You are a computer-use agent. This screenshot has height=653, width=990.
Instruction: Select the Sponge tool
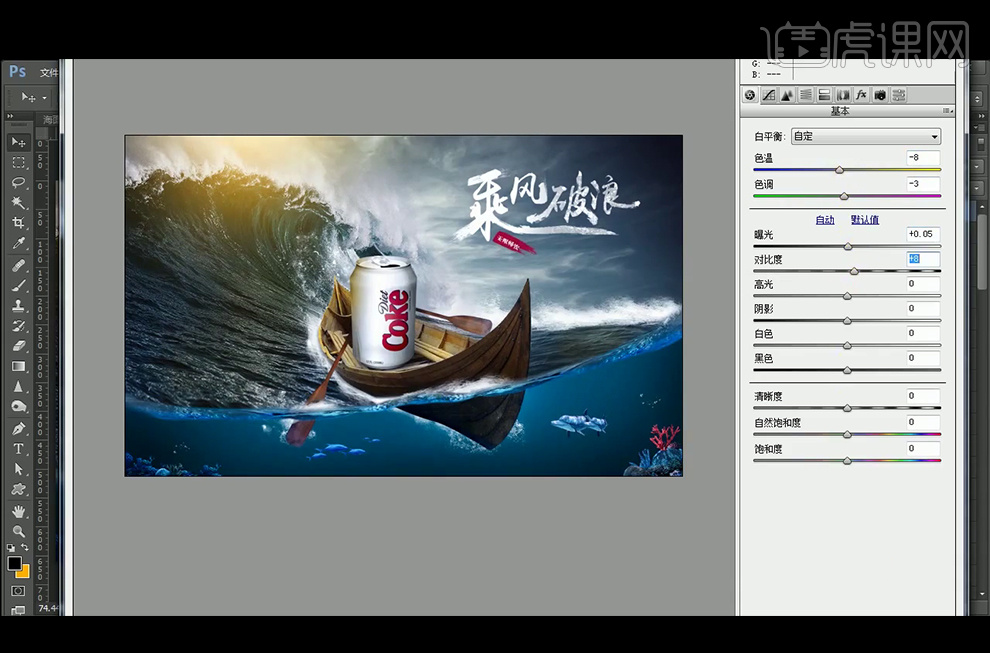pos(18,407)
